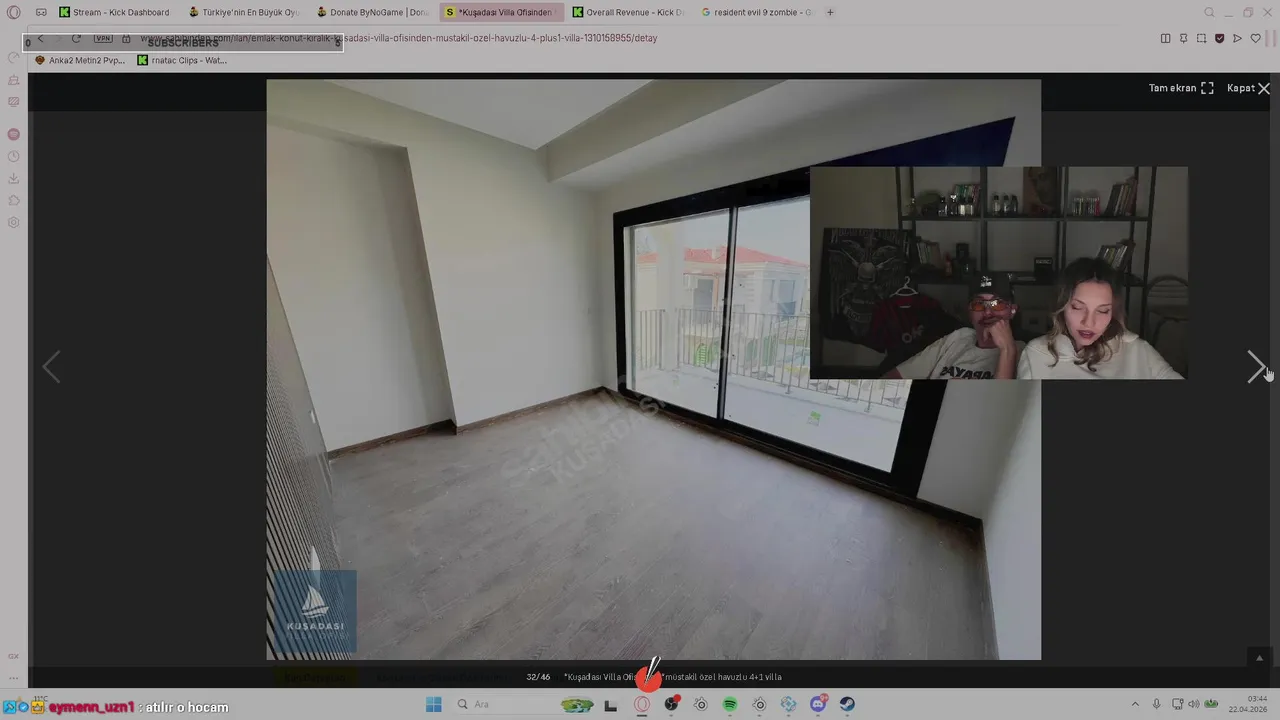The height and width of the screenshot is (720, 1280).
Task: Open the ad blocker shield icon
Action: [1219, 38]
